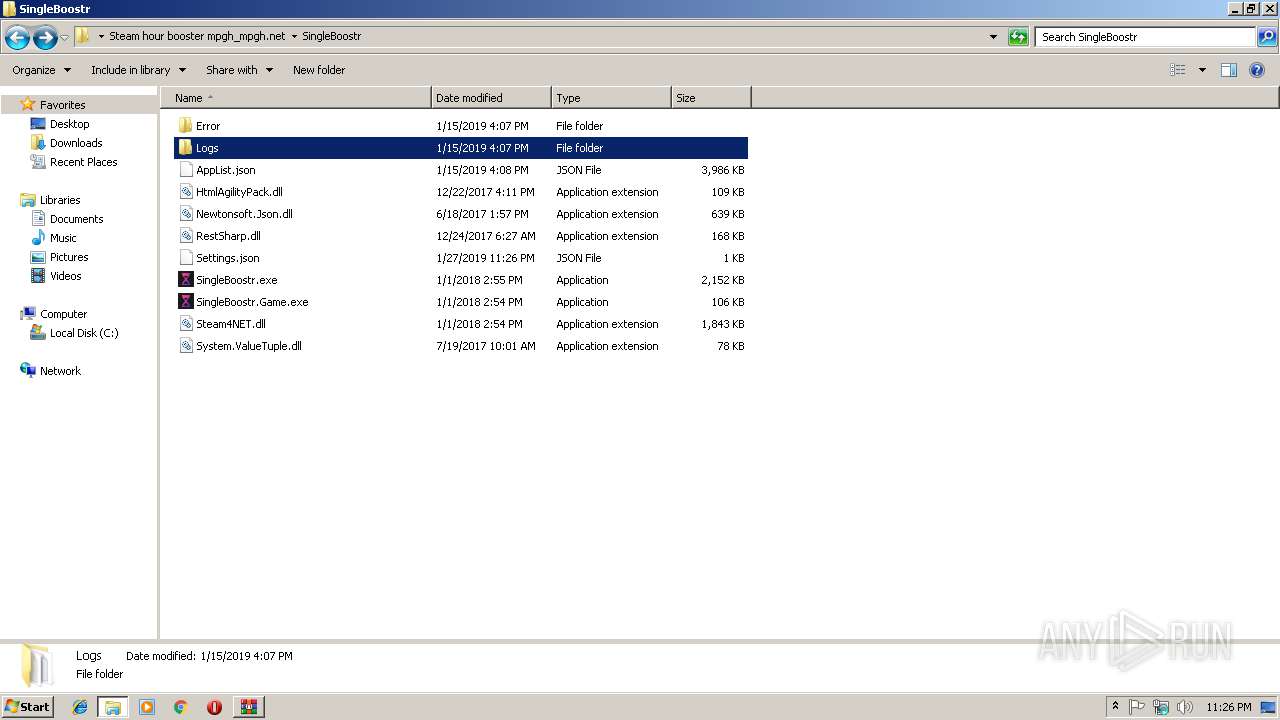
Task: Click the Back navigation arrow
Action: (x=17, y=38)
